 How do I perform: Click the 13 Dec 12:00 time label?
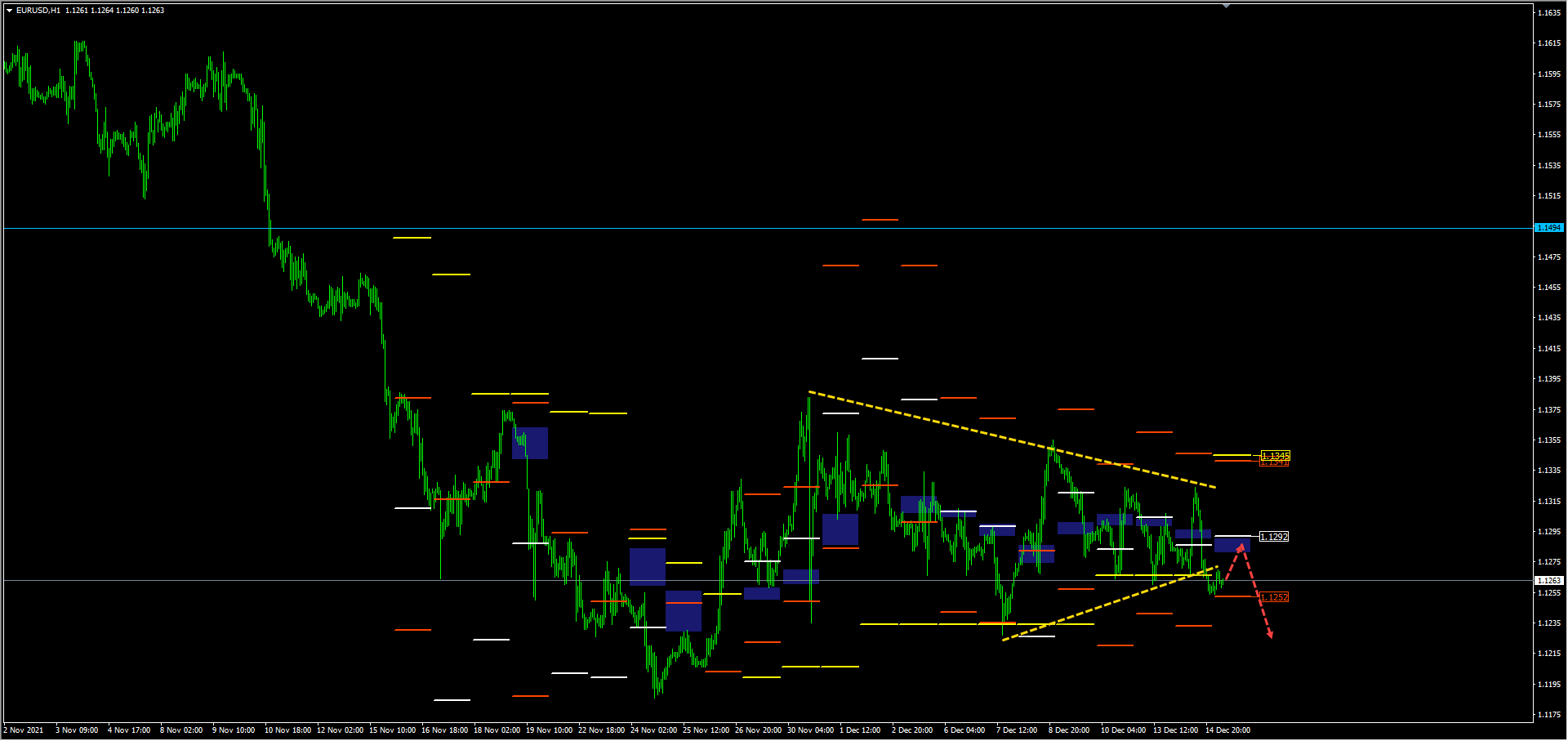pyautogui.click(x=1175, y=730)
